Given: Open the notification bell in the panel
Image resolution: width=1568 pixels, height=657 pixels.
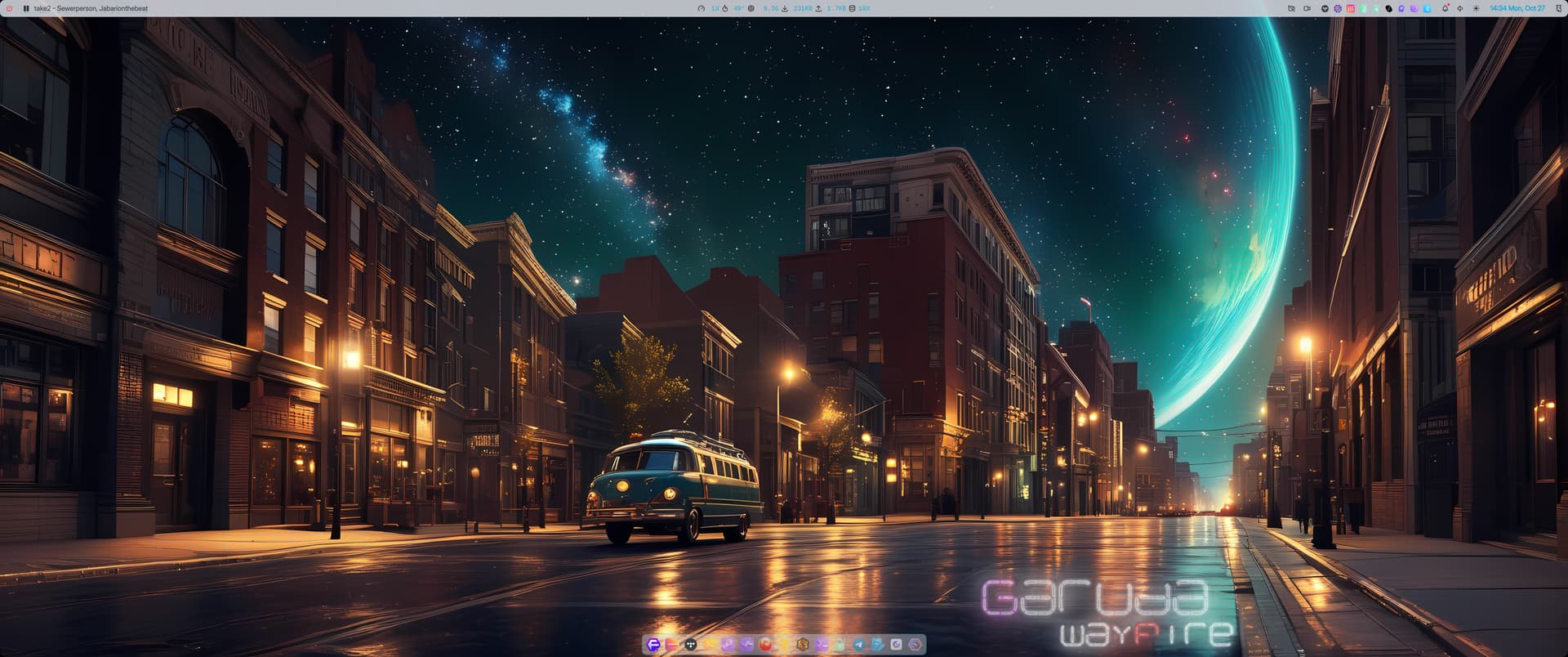Looking at the screenshot, I should tap(1445, 8).
